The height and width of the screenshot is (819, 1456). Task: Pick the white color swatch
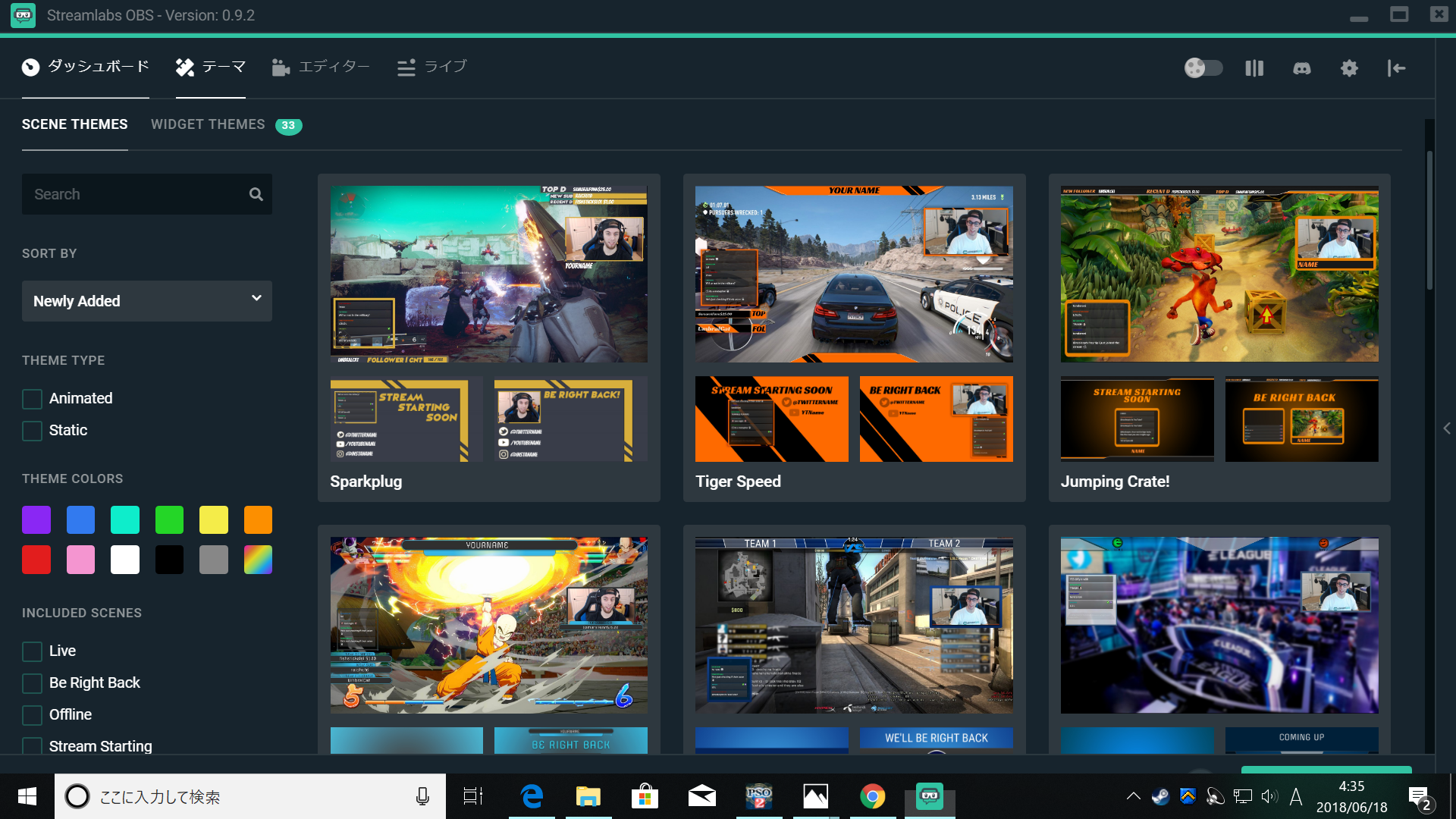tap(125, 560)
